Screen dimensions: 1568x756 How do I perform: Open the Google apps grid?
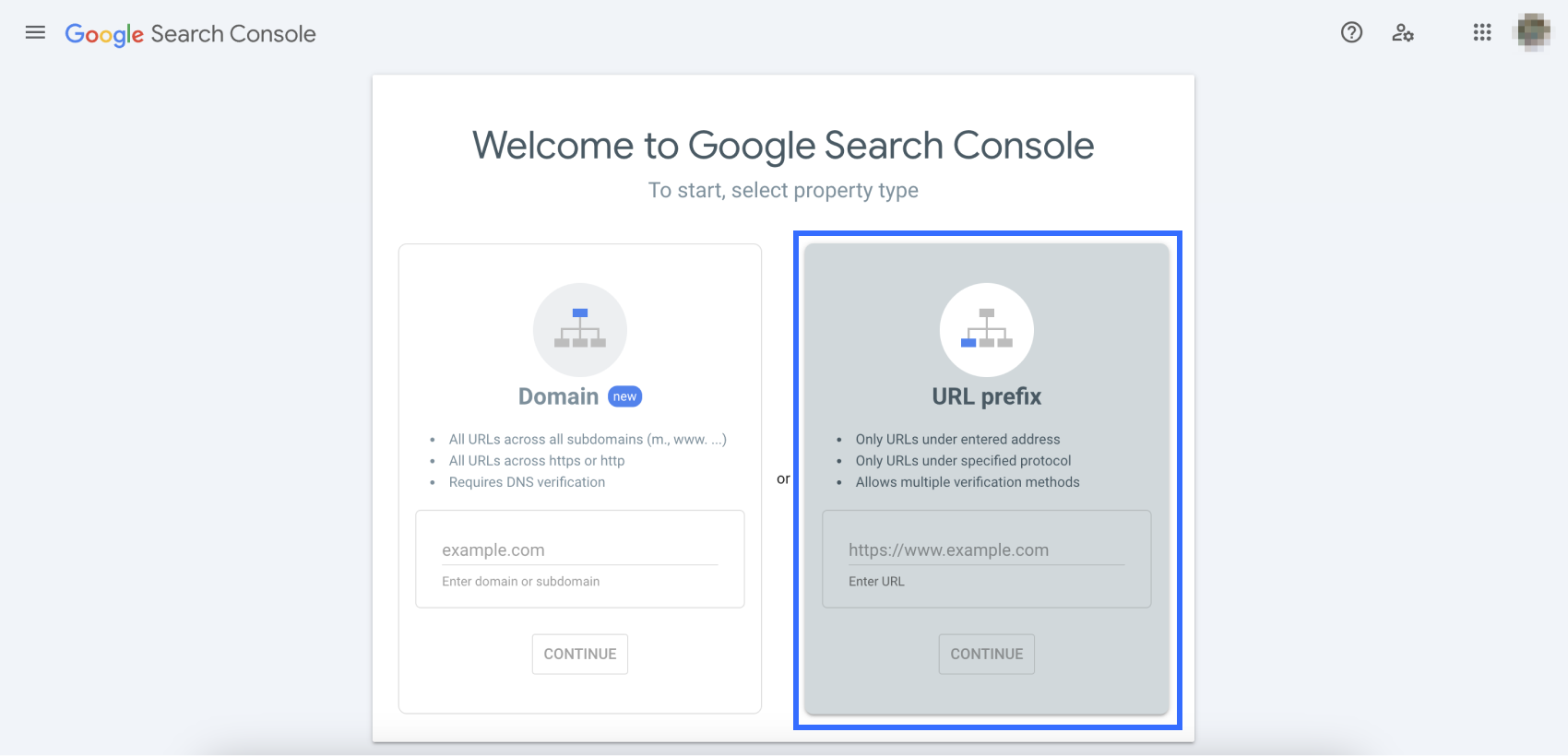[1482, 33]
